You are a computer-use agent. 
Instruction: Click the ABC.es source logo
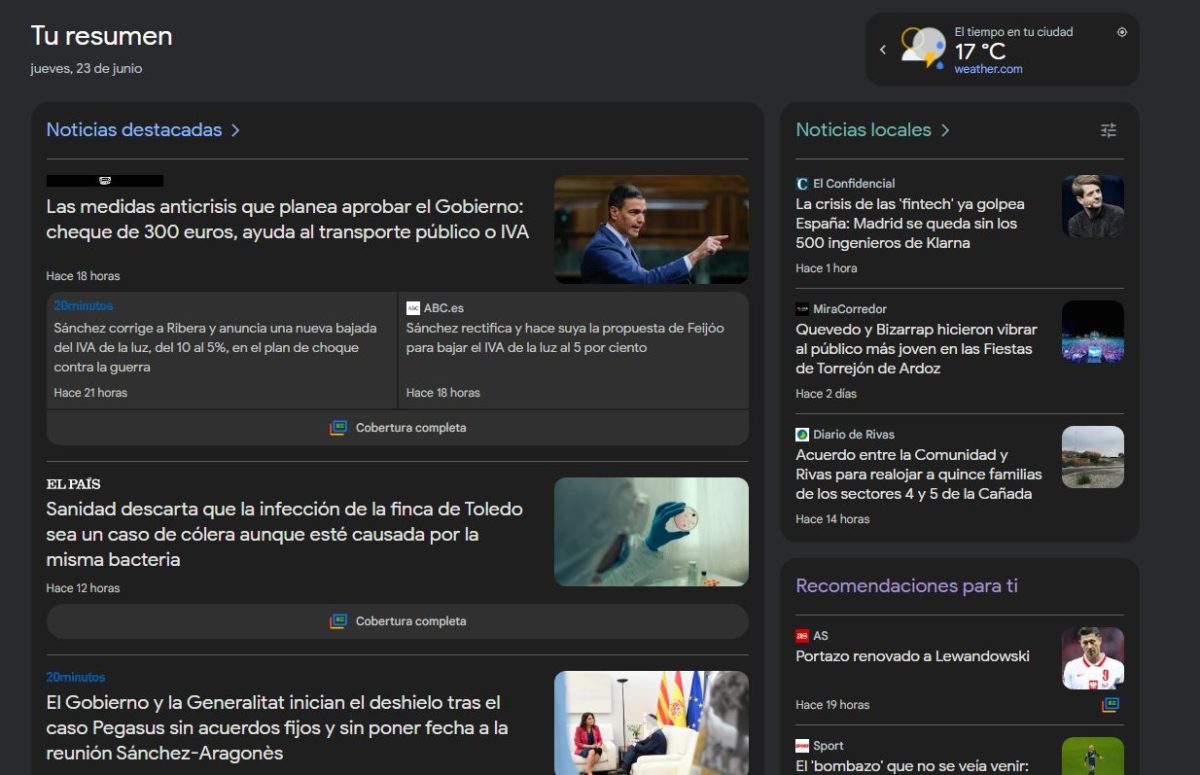(x=413, y=308)
